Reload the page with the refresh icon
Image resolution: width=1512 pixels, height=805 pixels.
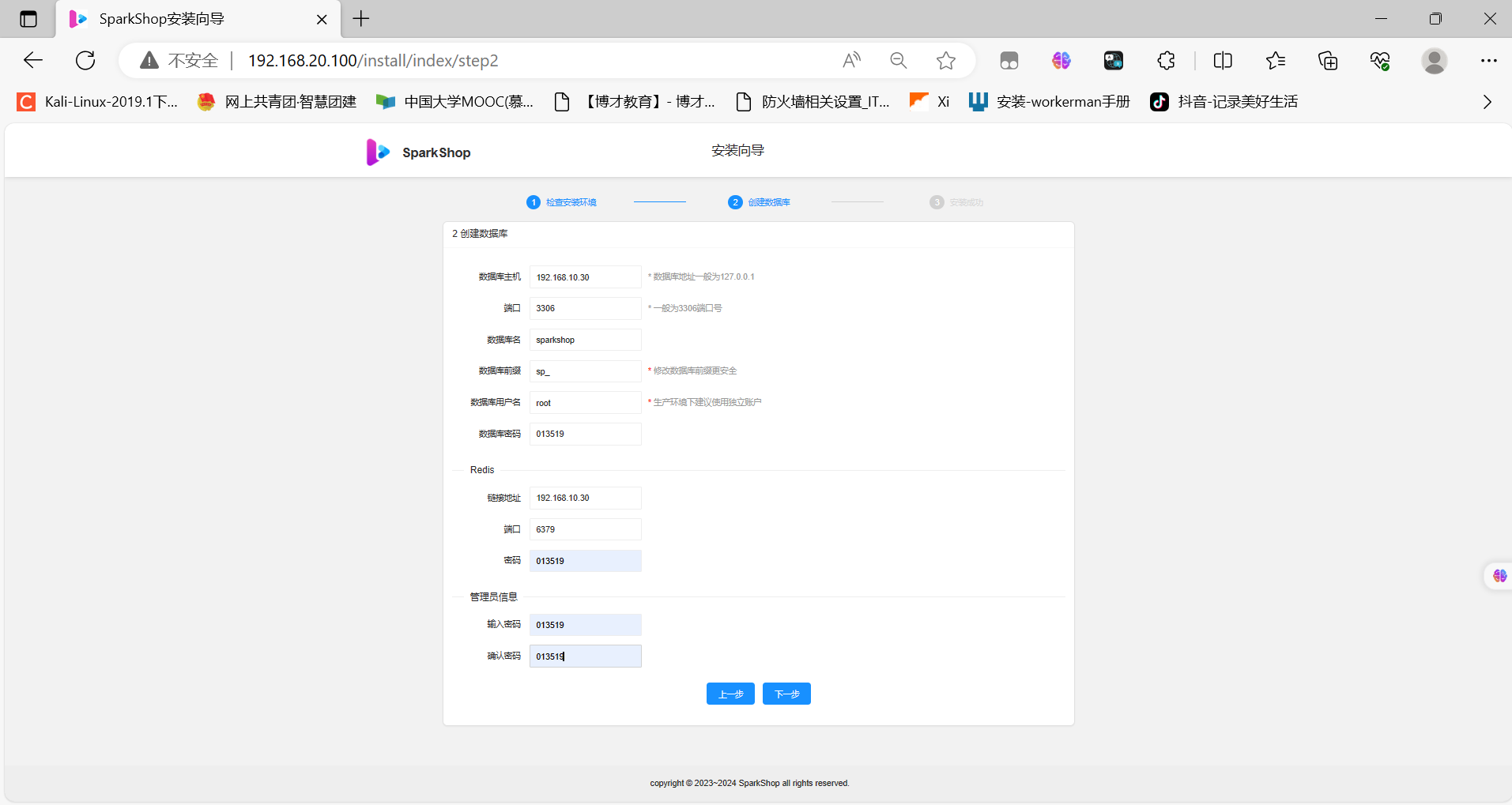(85, 60)
